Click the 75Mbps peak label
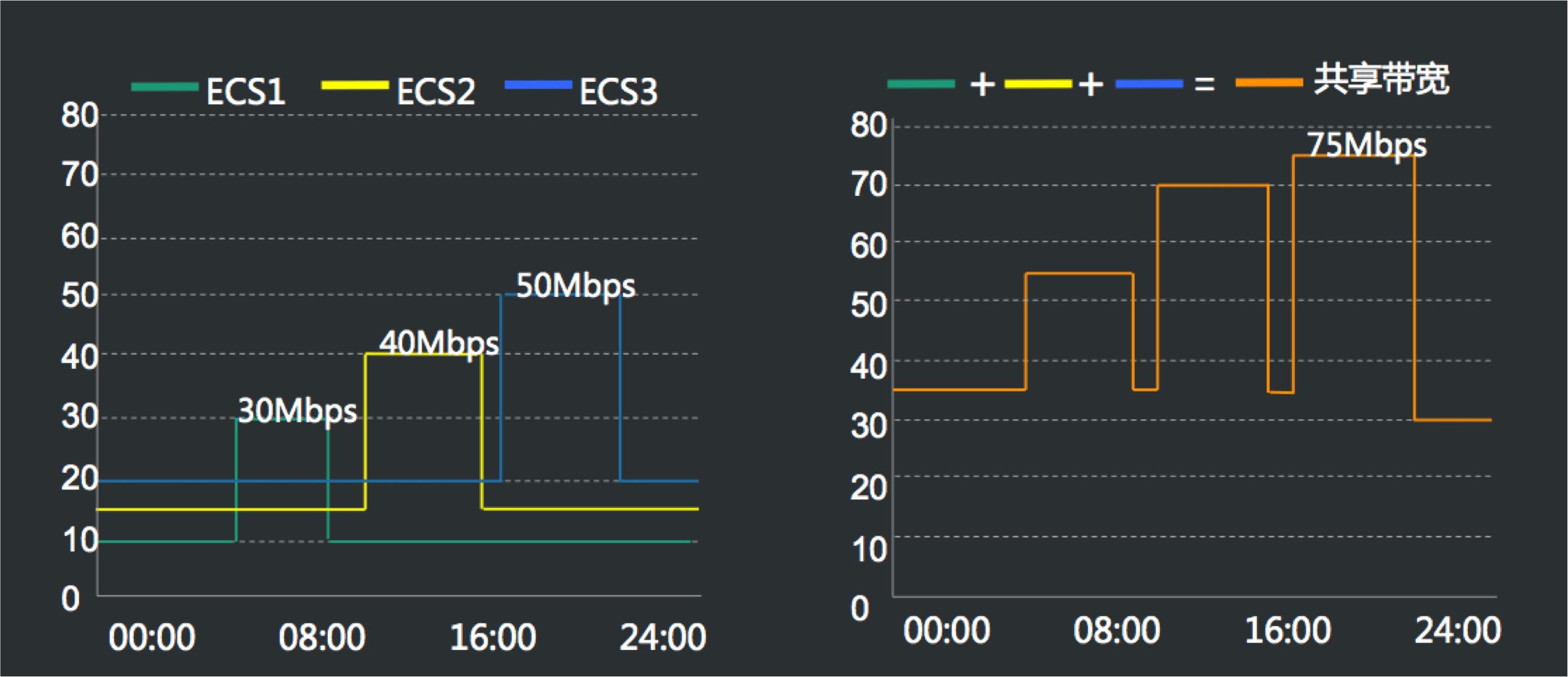Image resolution: width=1568 pixels, height=677 pixels. coord(1367,146)
